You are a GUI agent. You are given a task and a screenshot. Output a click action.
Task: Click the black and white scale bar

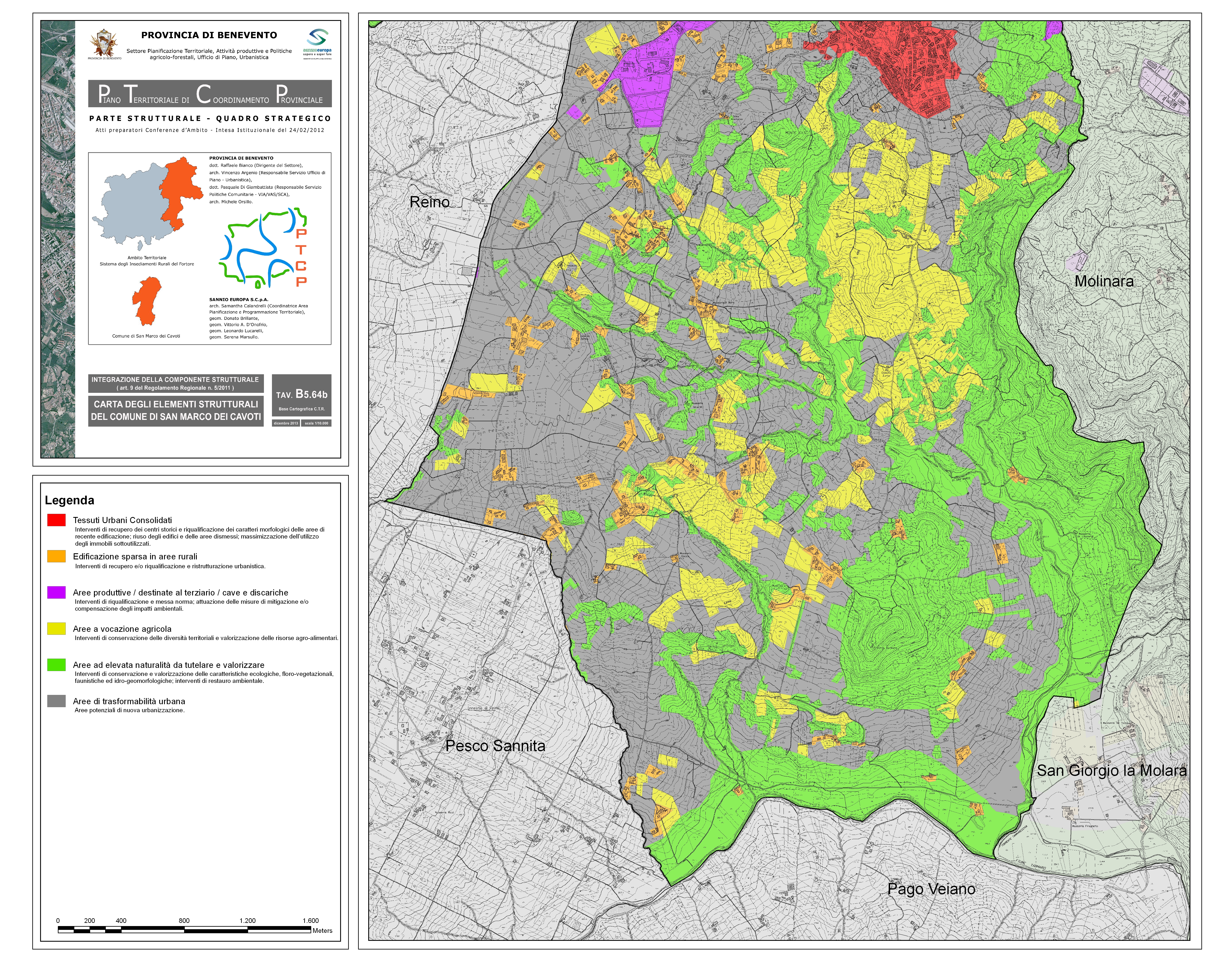click(185, 930)
